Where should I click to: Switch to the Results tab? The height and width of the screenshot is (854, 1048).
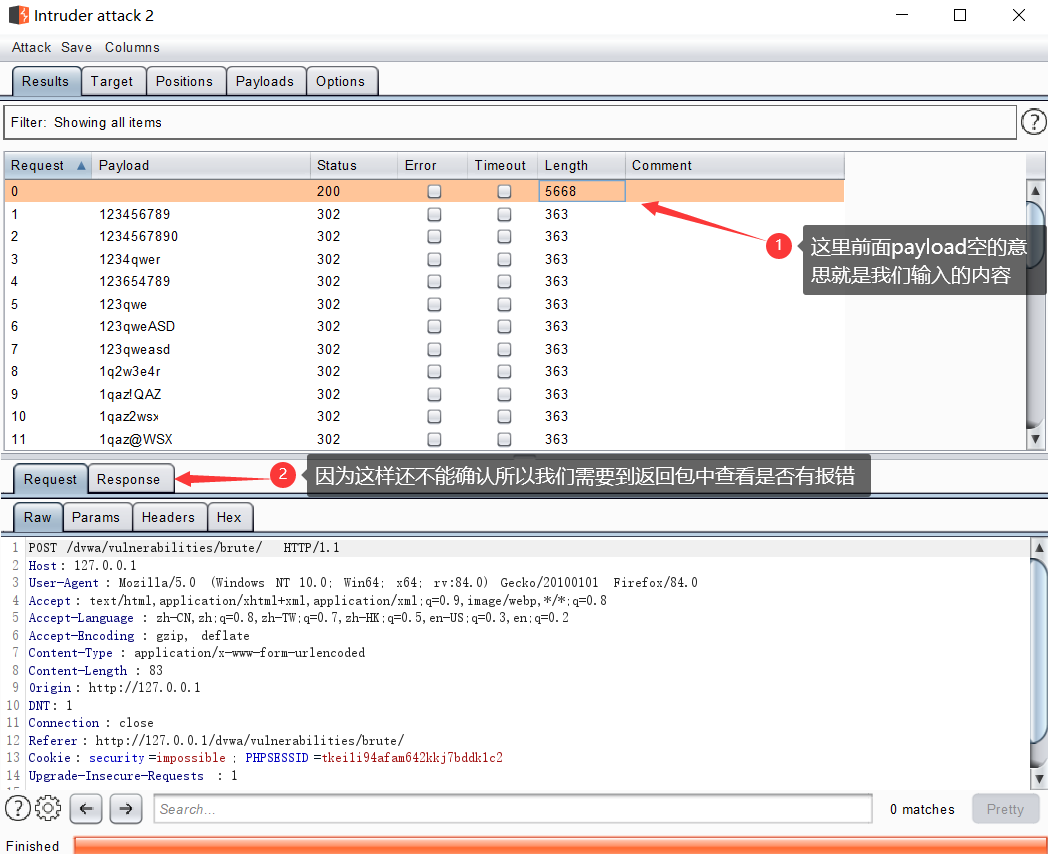click(x=46, y=82)
